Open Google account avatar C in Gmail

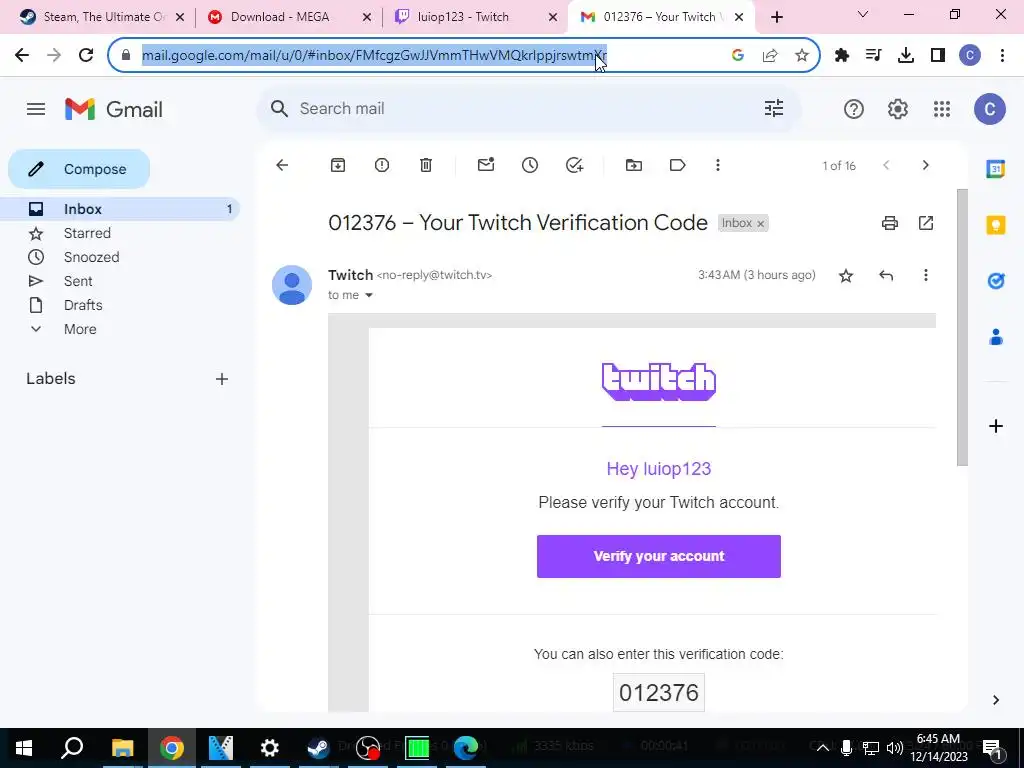click(x=989, y=109)
